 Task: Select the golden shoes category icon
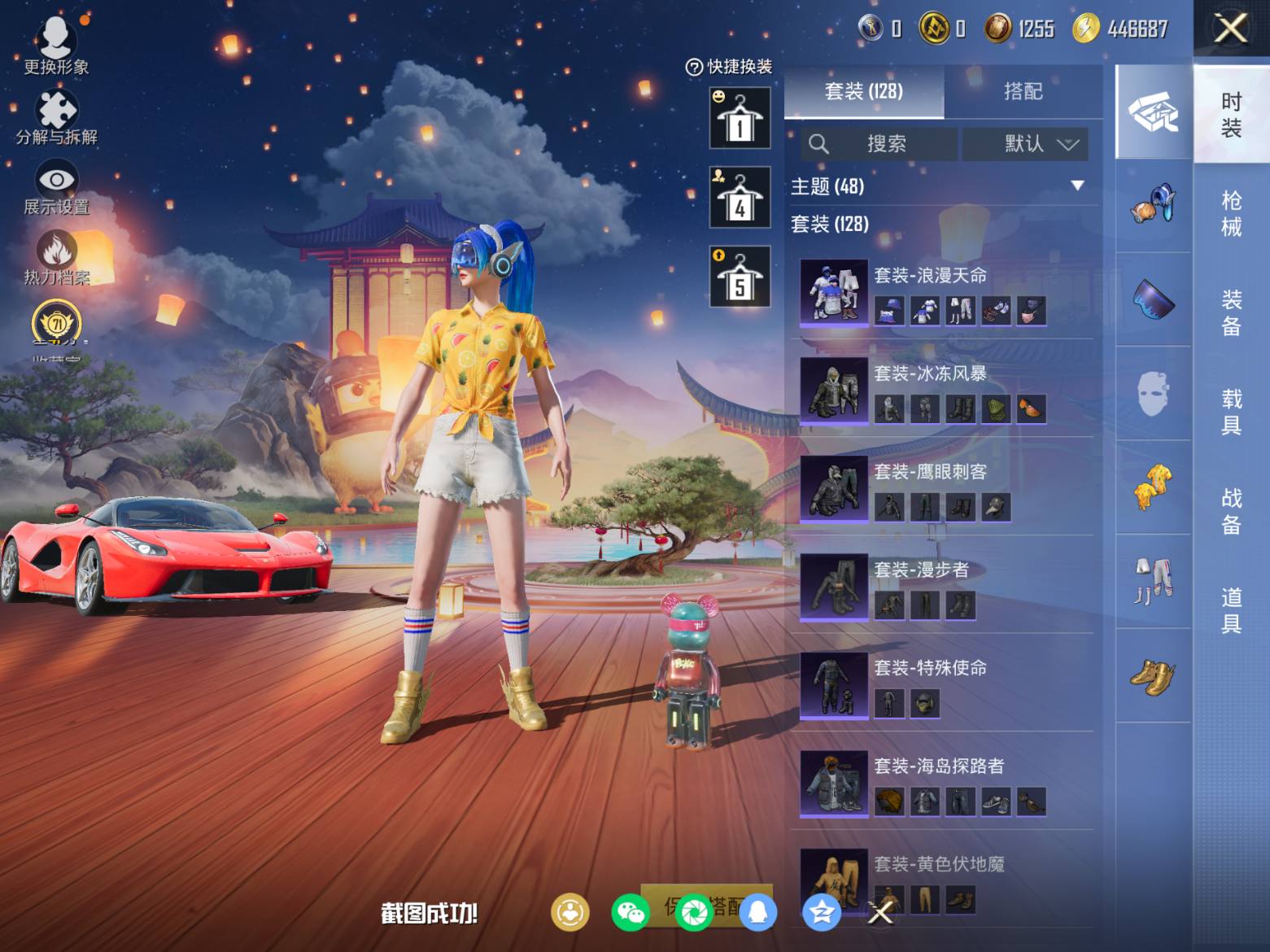point(1153,675)
